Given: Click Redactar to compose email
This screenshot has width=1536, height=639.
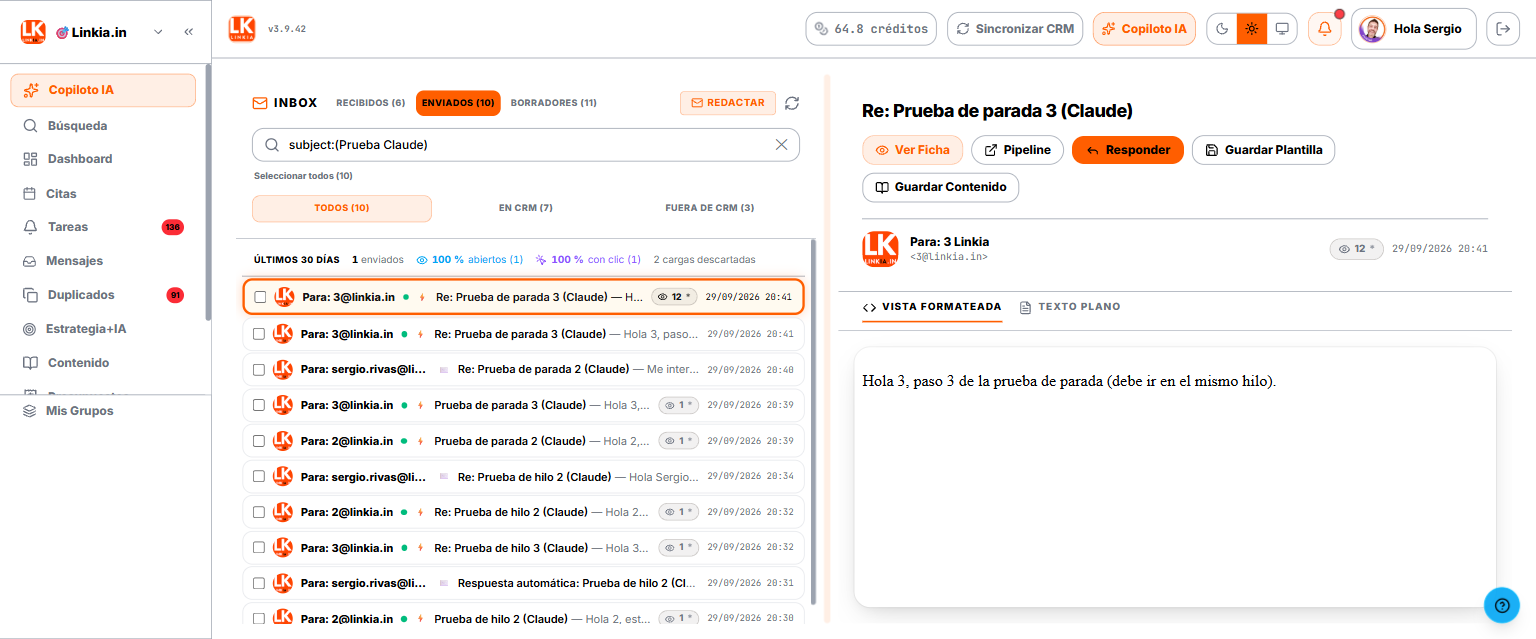Looking at the screenshot, I should (728, 103).
